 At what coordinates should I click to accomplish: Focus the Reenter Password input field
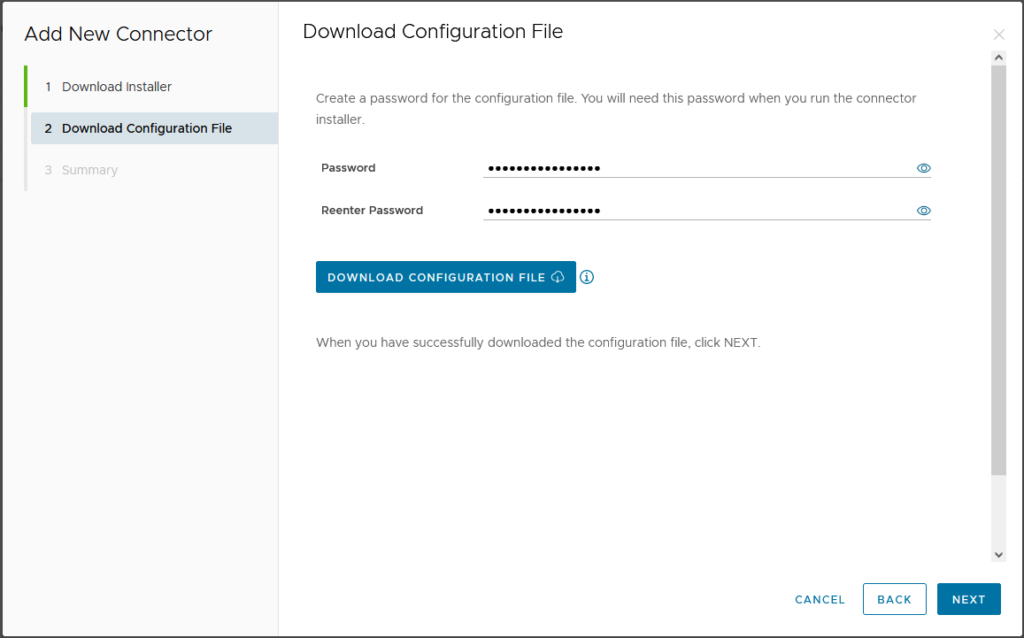pos(695,211)
